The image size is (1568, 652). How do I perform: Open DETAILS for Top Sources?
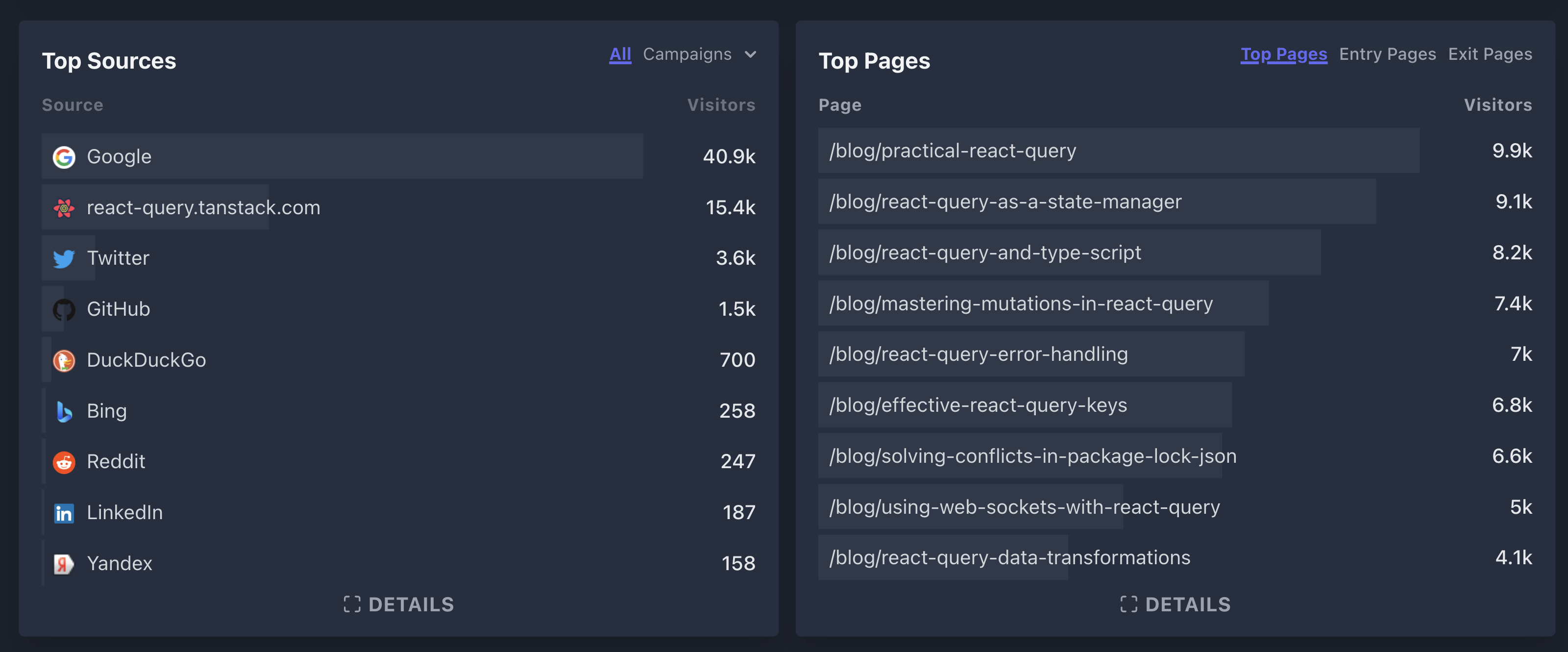[x=399, y=604]
